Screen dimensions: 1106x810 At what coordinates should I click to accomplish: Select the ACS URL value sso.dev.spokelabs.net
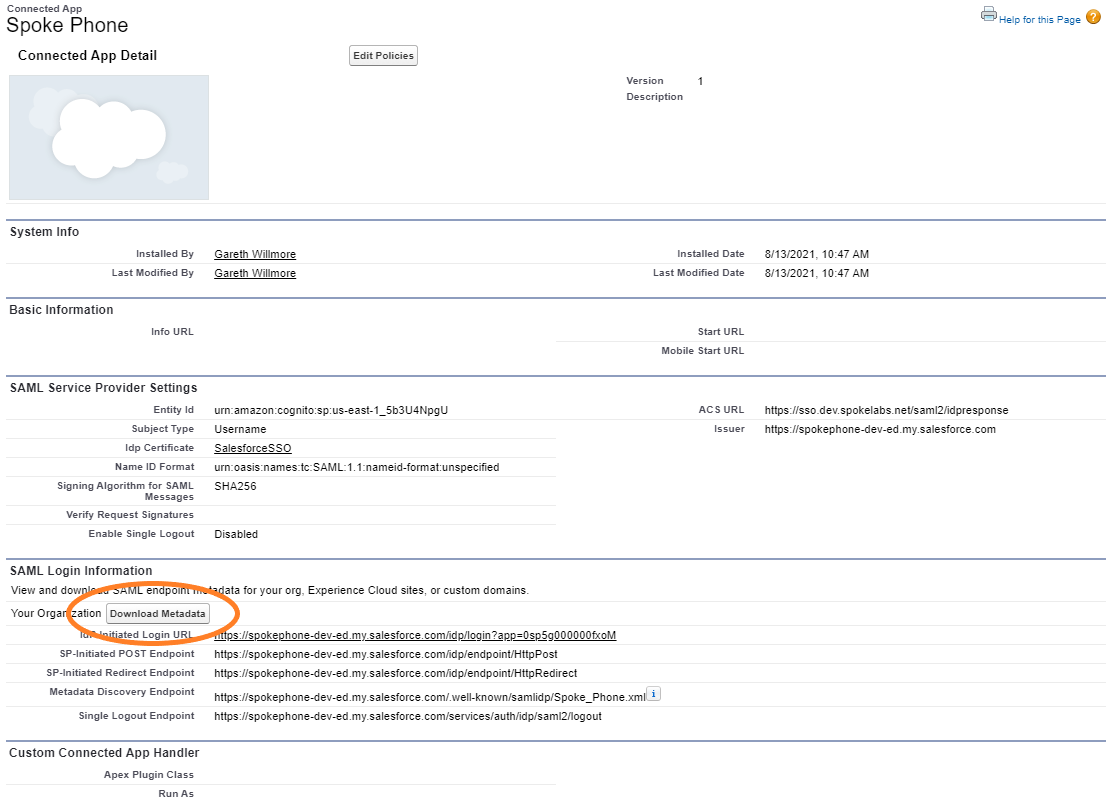coord(886,410)
